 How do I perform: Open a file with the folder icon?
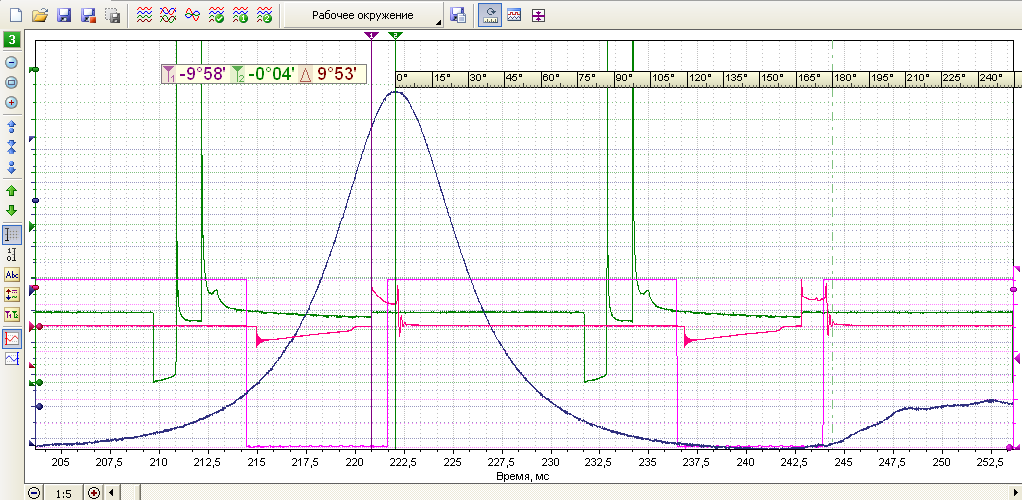[x=40, y=15]
